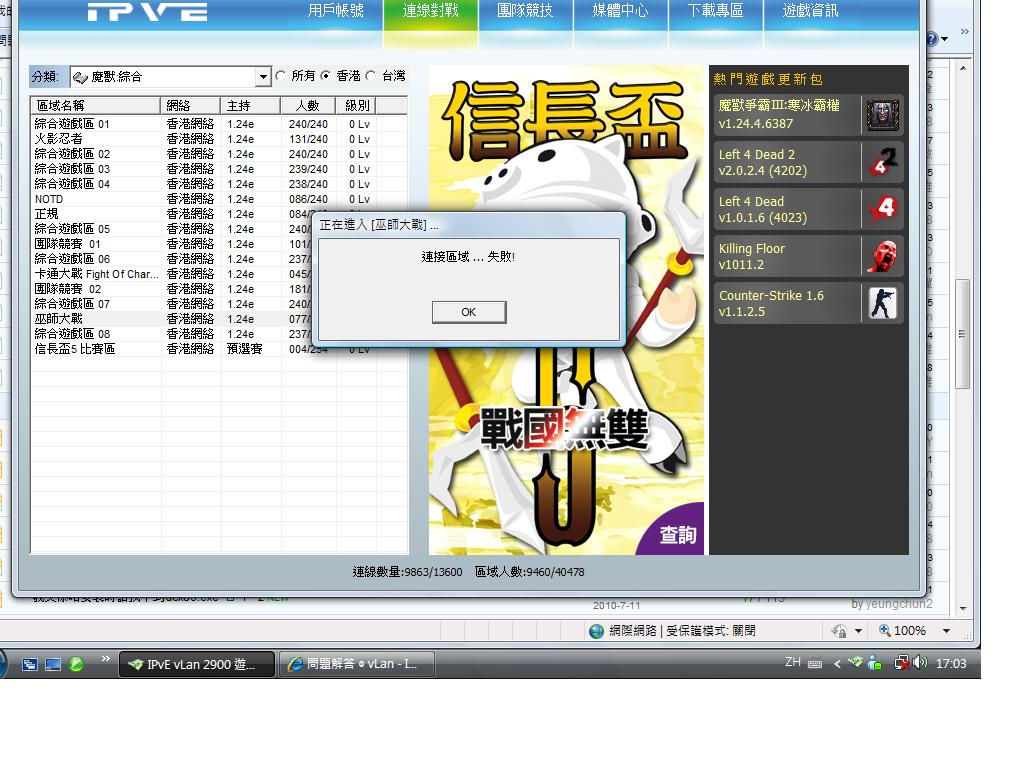Open the IE security status dropdown arrow
Viewport: 1024px width, 768px height.
click(x=858, y=631)
